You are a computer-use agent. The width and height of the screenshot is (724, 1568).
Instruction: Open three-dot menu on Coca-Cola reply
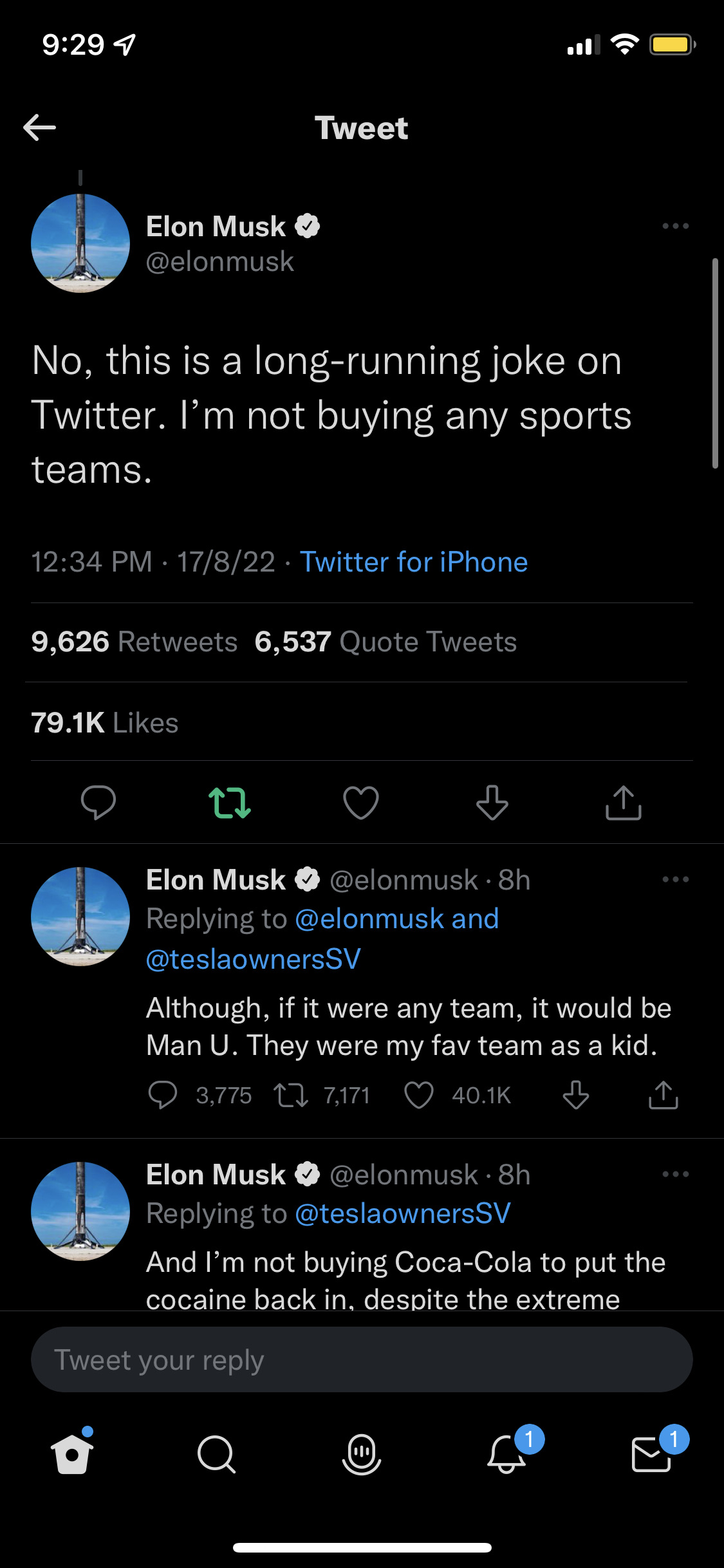pos(675,1174)
